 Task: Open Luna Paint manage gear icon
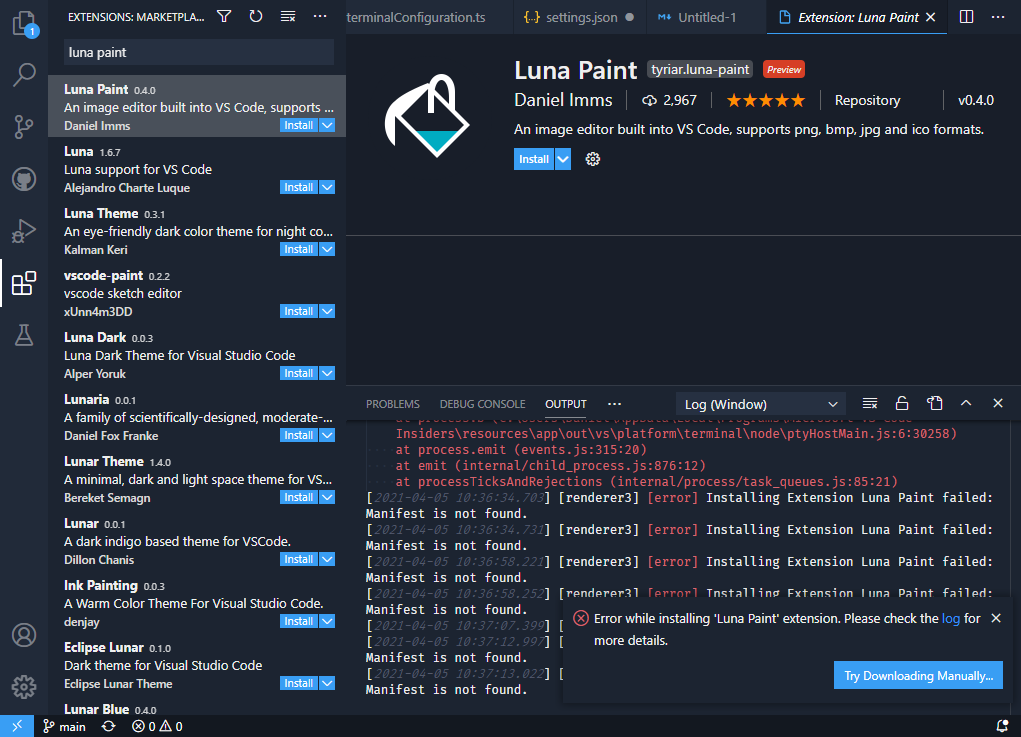click(x=593, y=159)
